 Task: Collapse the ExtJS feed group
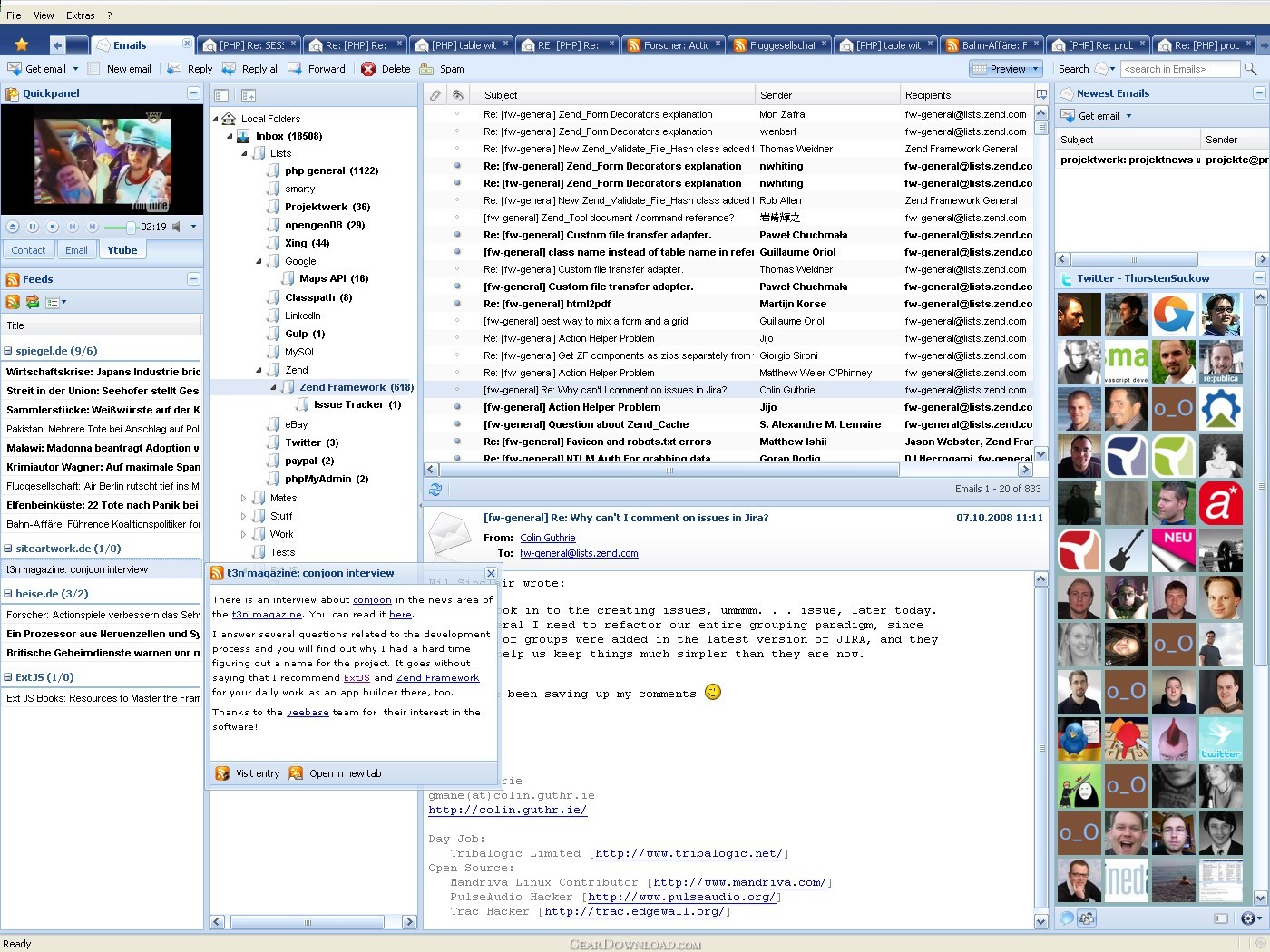8,677
